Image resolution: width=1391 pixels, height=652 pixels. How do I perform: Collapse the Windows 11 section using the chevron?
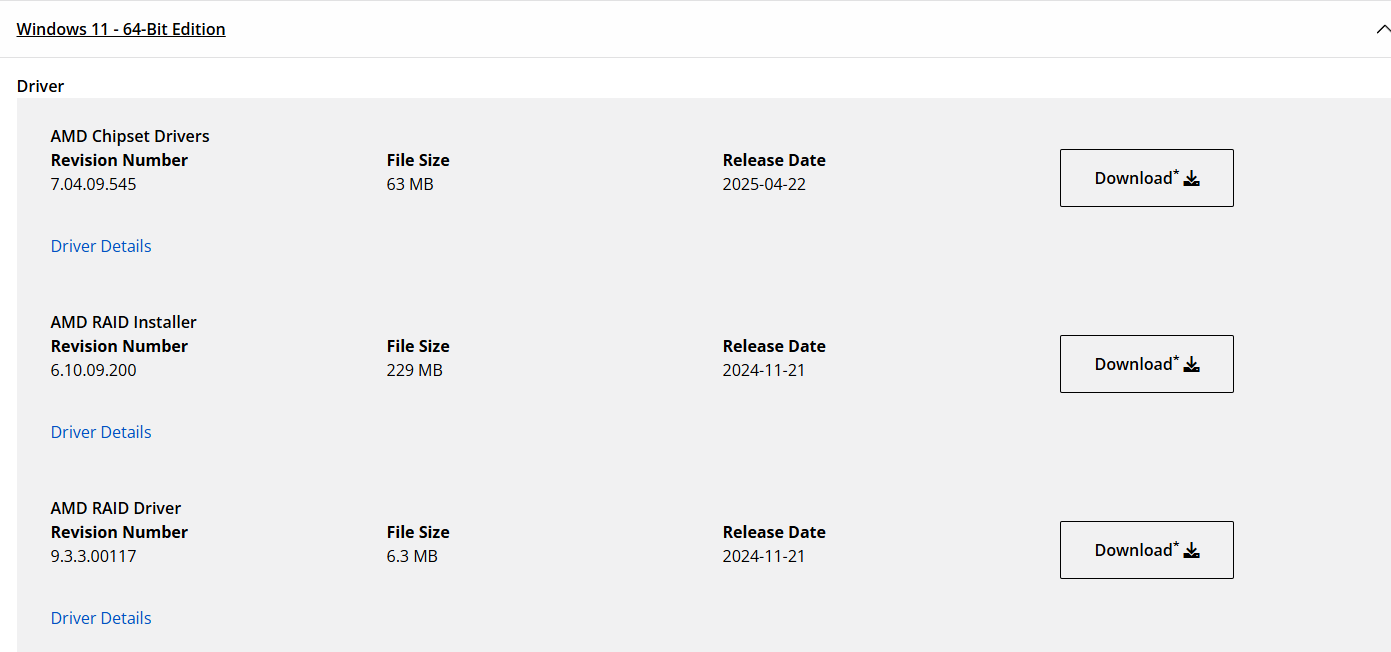tap(1382, 29)
